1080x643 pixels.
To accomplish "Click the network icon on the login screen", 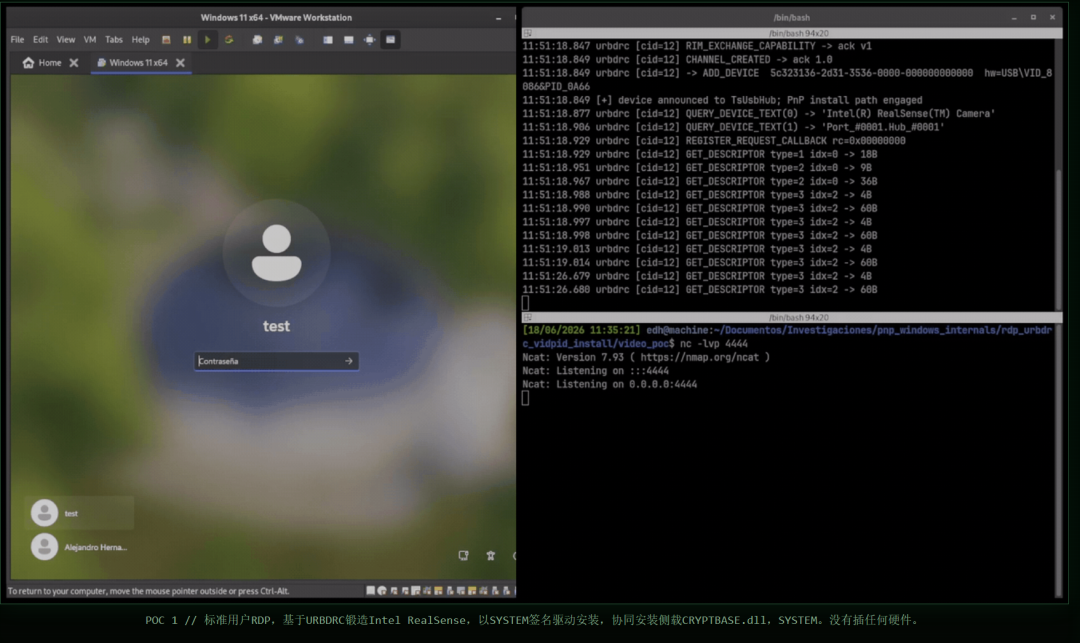I will (x=464, y=556).
